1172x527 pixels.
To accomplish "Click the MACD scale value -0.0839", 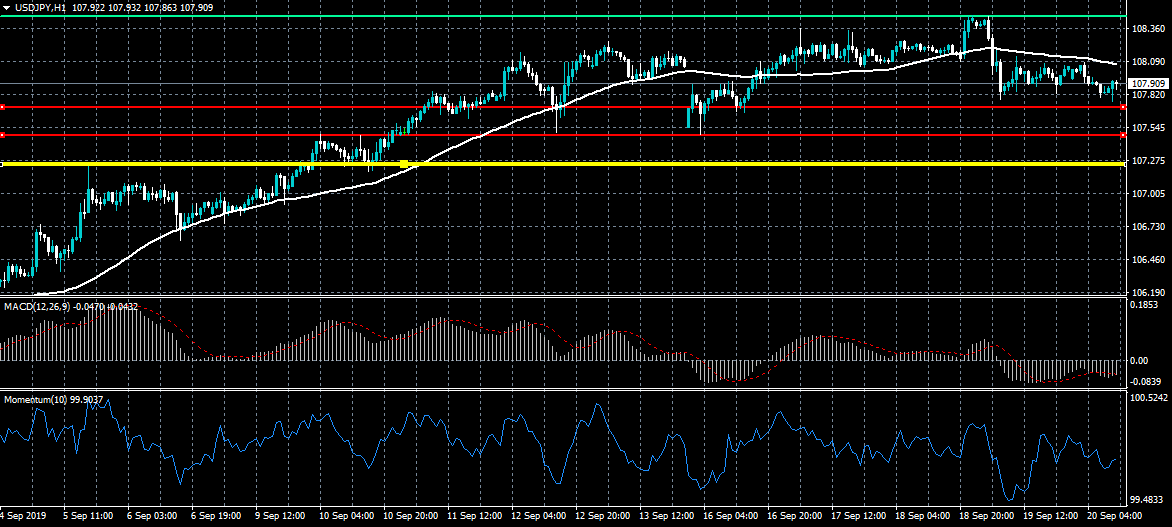I will 1145,381.
